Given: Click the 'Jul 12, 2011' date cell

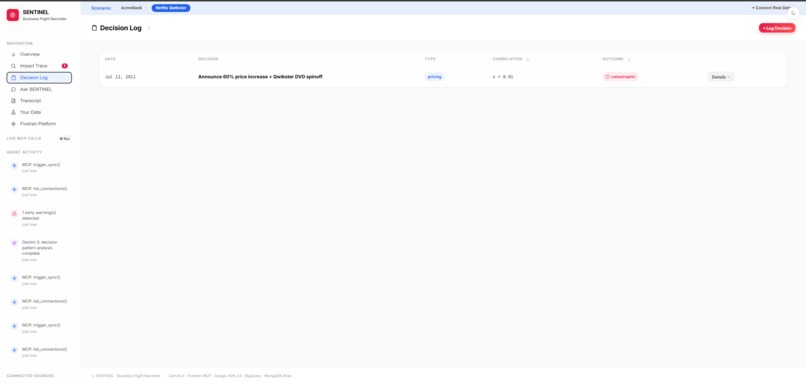Looking at the screenshot, I should coord(120,77).
